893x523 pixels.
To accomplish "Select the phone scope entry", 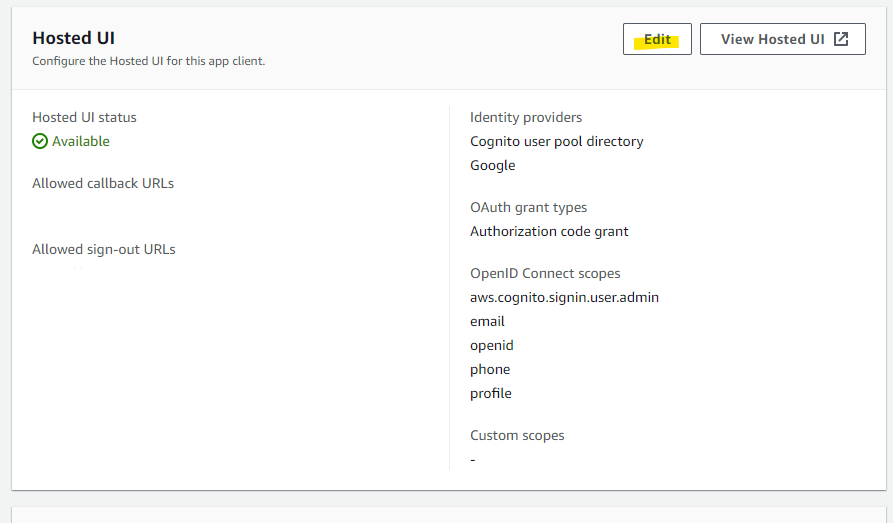I will pyautogui.click(x=490, y=370).
